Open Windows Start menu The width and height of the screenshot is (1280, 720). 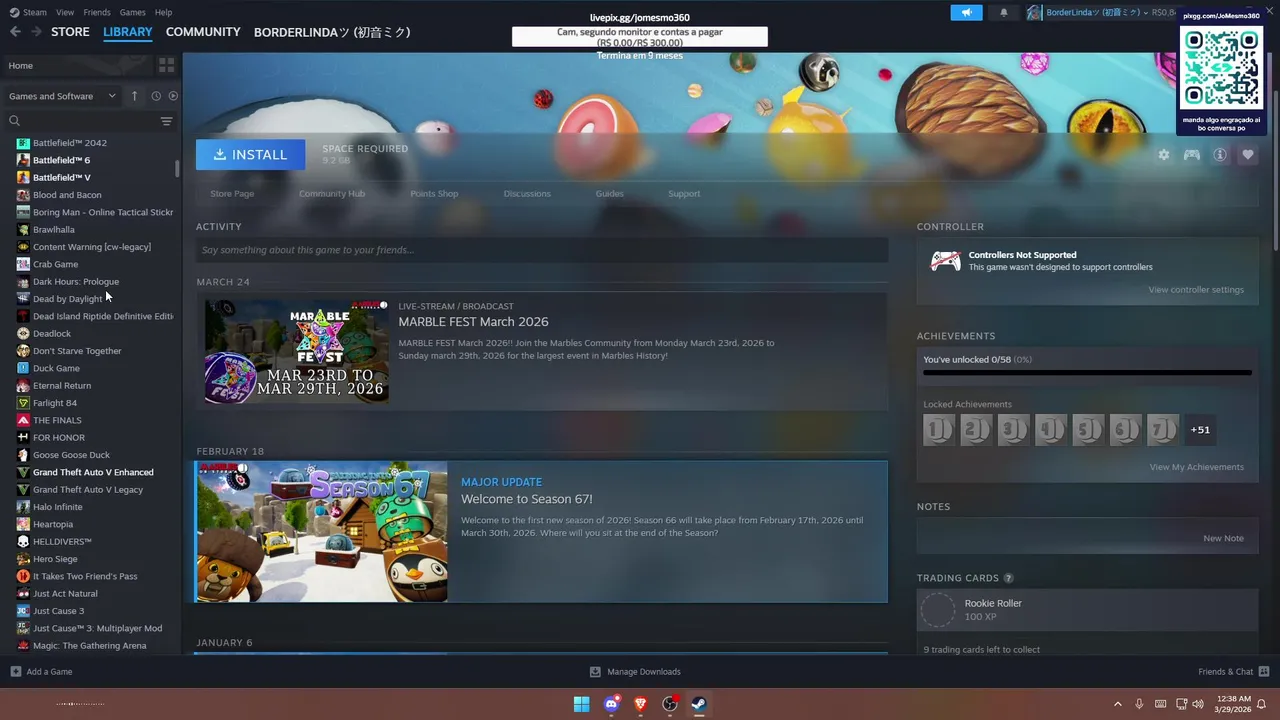tap(581, 704)
